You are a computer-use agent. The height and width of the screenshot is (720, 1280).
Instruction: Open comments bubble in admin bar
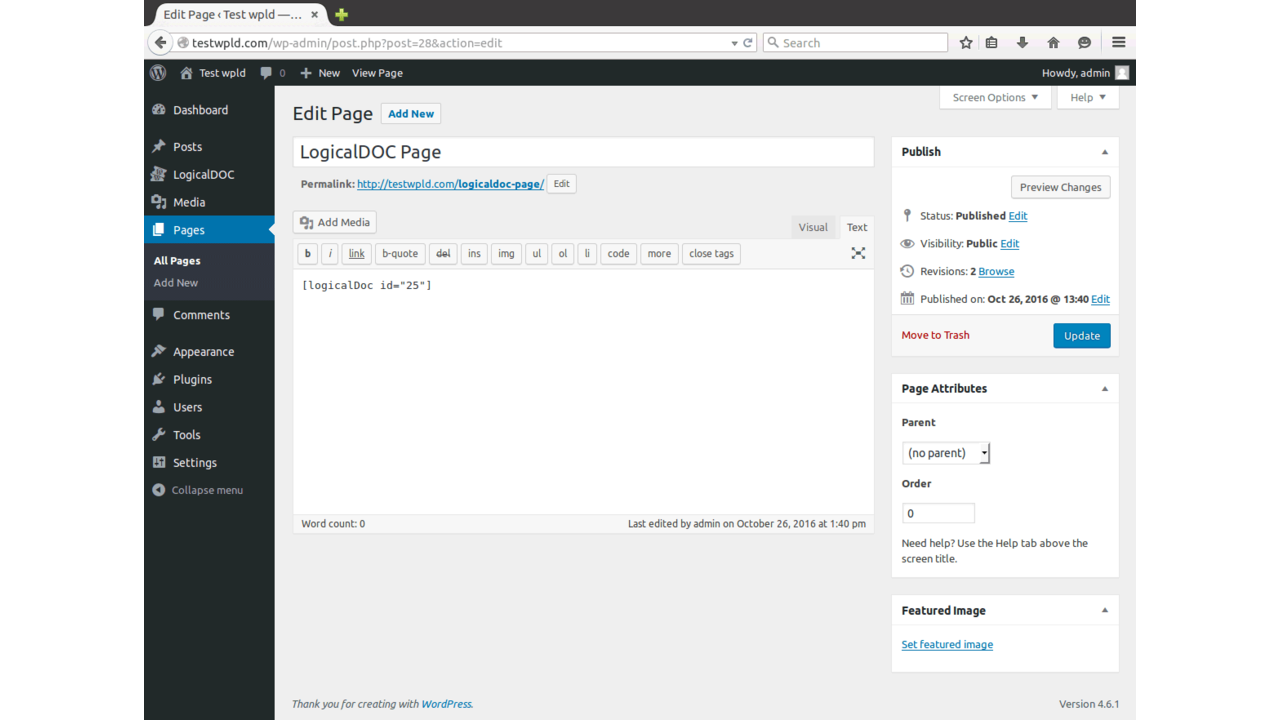pyautogui.click(x=272, y=73)
